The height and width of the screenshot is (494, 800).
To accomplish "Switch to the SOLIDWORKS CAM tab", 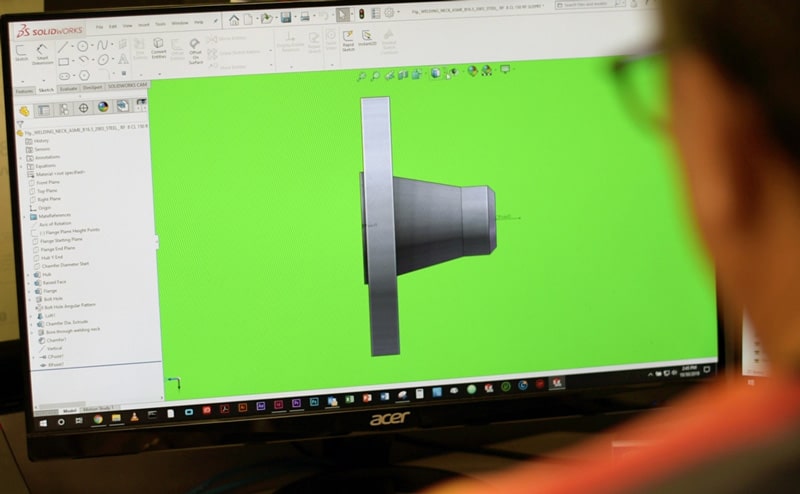I will [127, 85].
